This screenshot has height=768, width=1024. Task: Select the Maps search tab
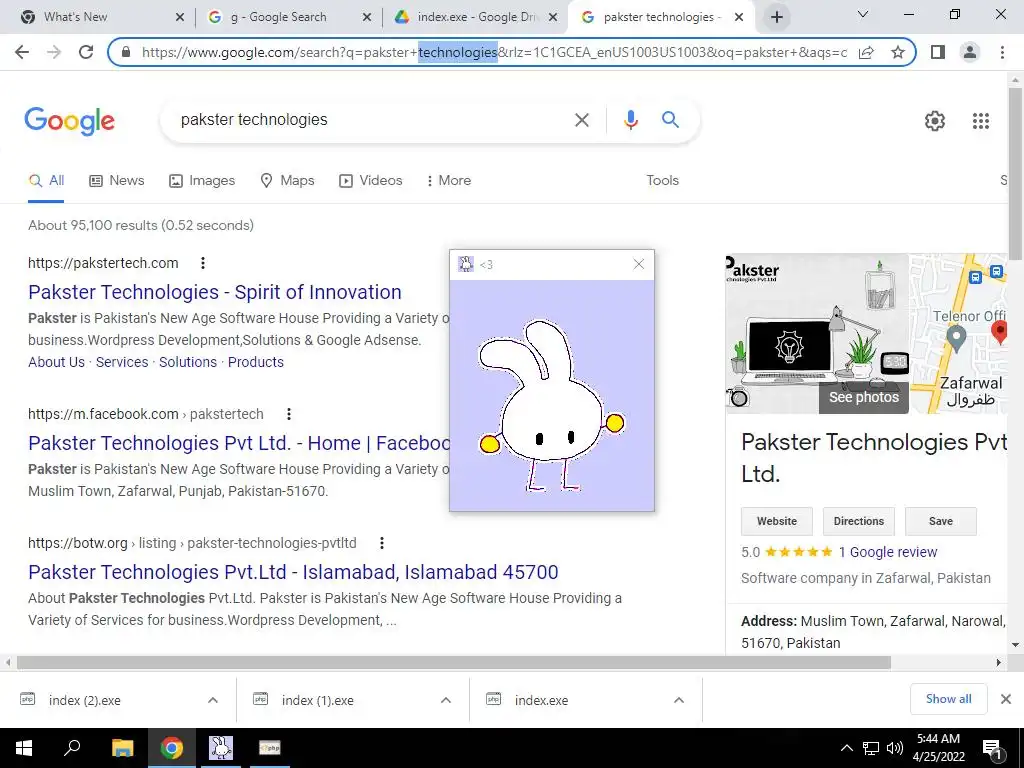[287, 181]
